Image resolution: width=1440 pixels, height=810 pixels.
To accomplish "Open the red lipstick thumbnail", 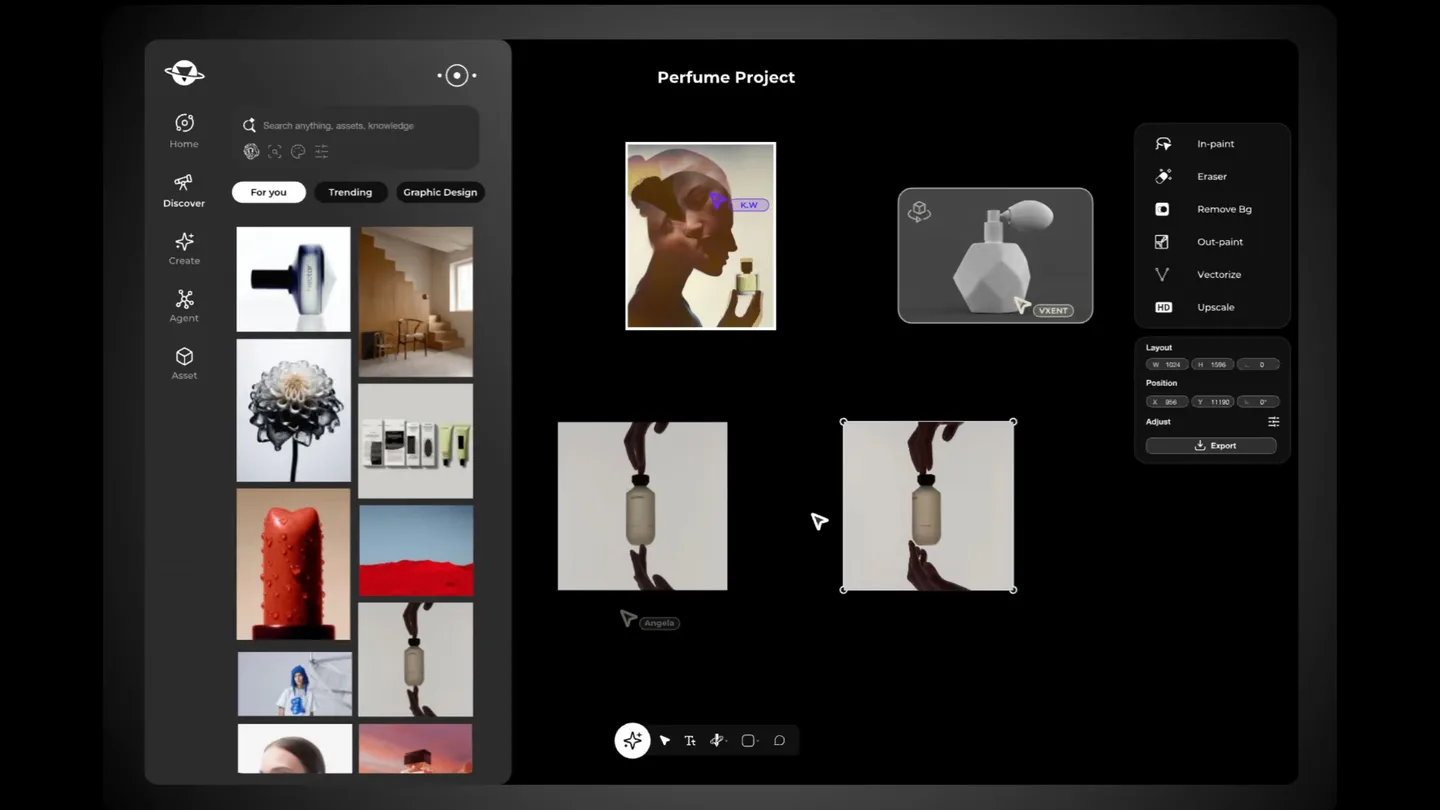I will coord(294,564).
